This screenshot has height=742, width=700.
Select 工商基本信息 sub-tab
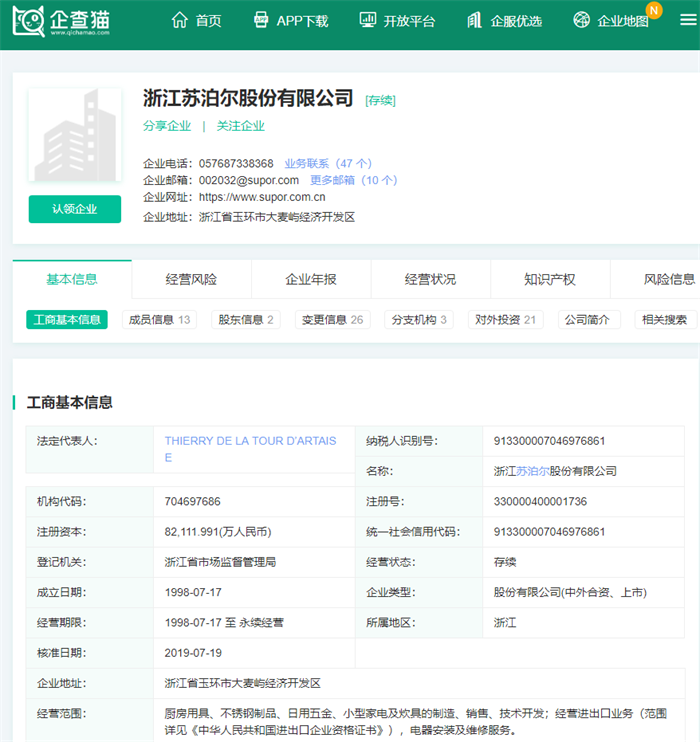tap(67, 320)
